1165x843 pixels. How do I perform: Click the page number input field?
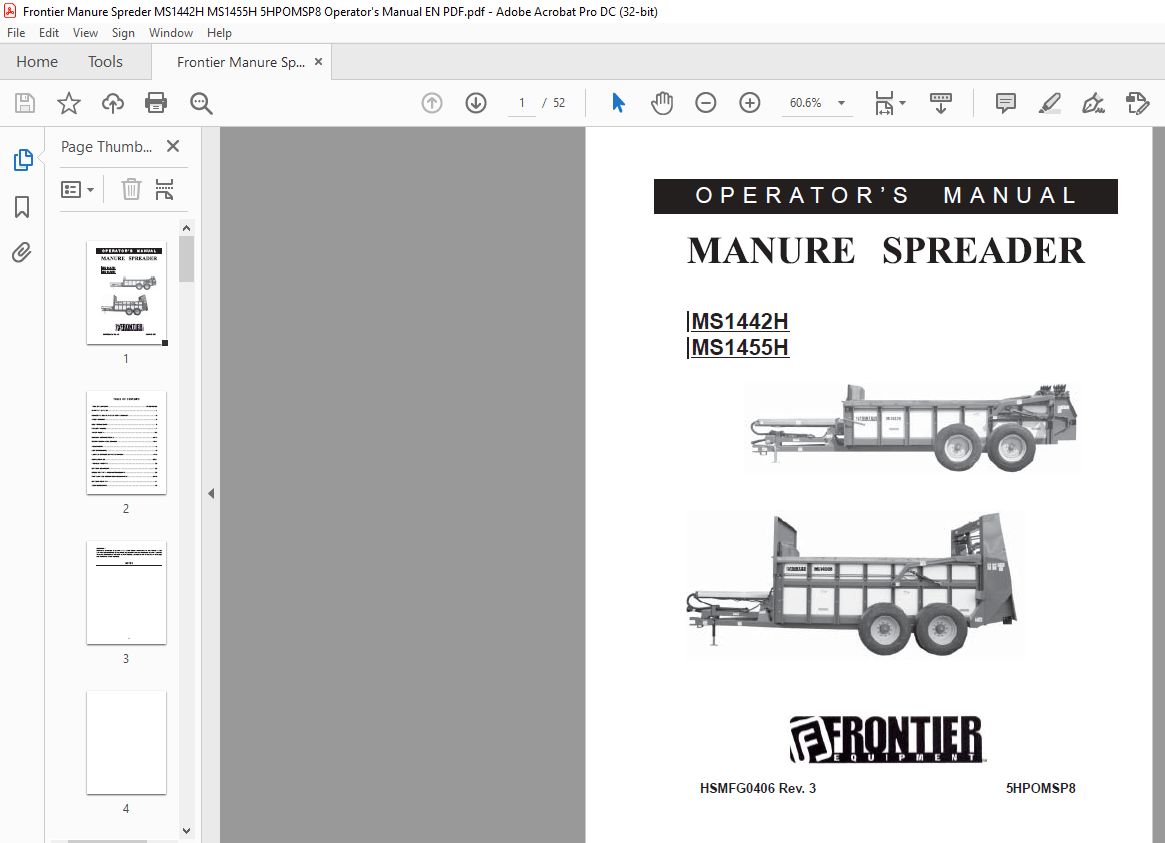click(522, 102)
